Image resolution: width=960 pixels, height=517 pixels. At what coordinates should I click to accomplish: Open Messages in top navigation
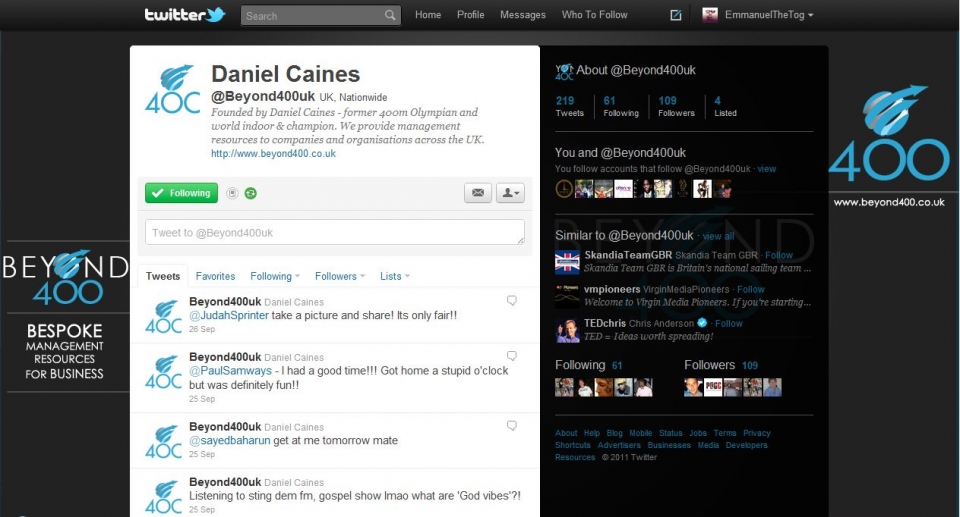(523, 15)
